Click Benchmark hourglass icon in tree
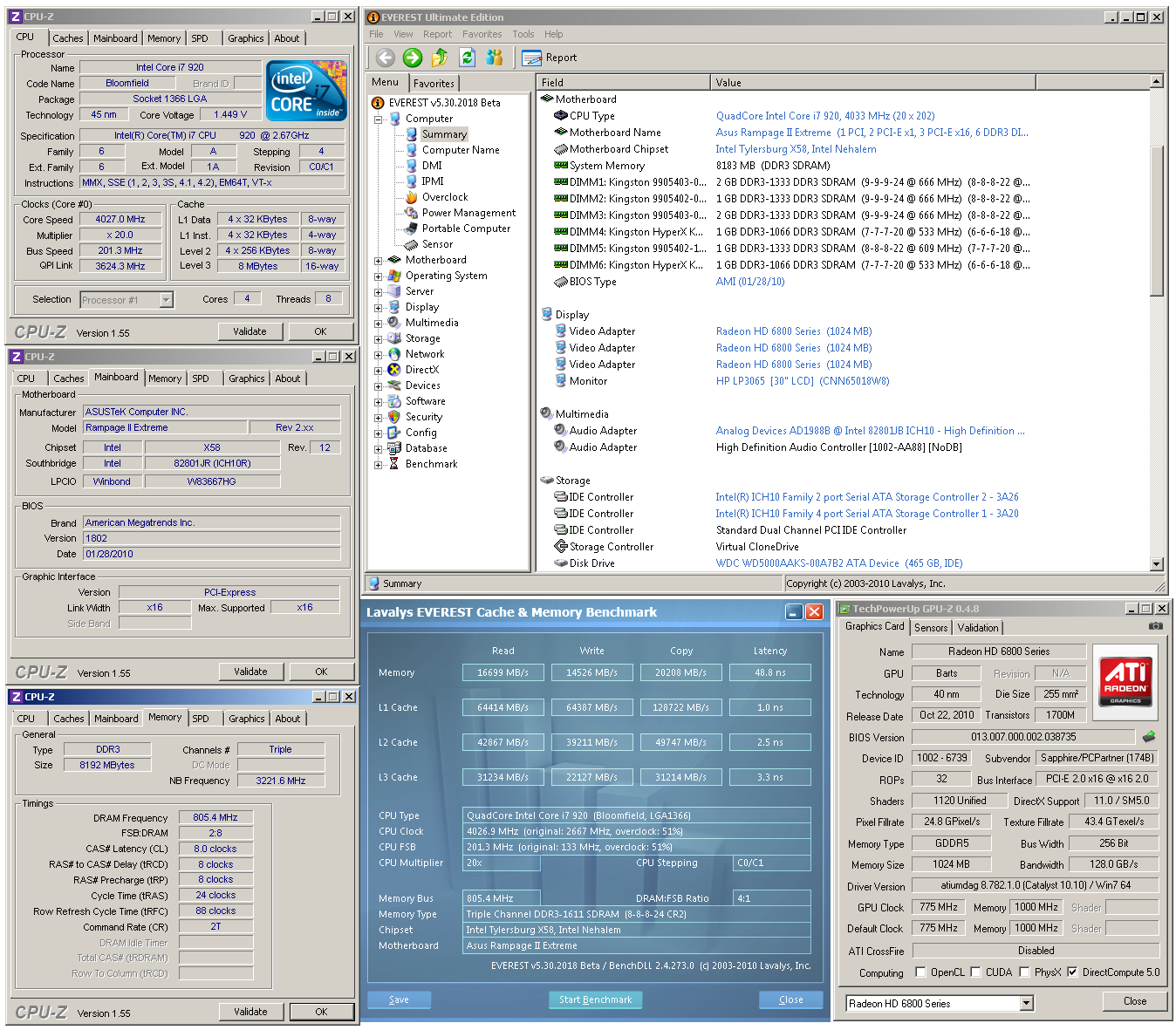Screen dimensions: 1176x1030 [x=394, y=464]
